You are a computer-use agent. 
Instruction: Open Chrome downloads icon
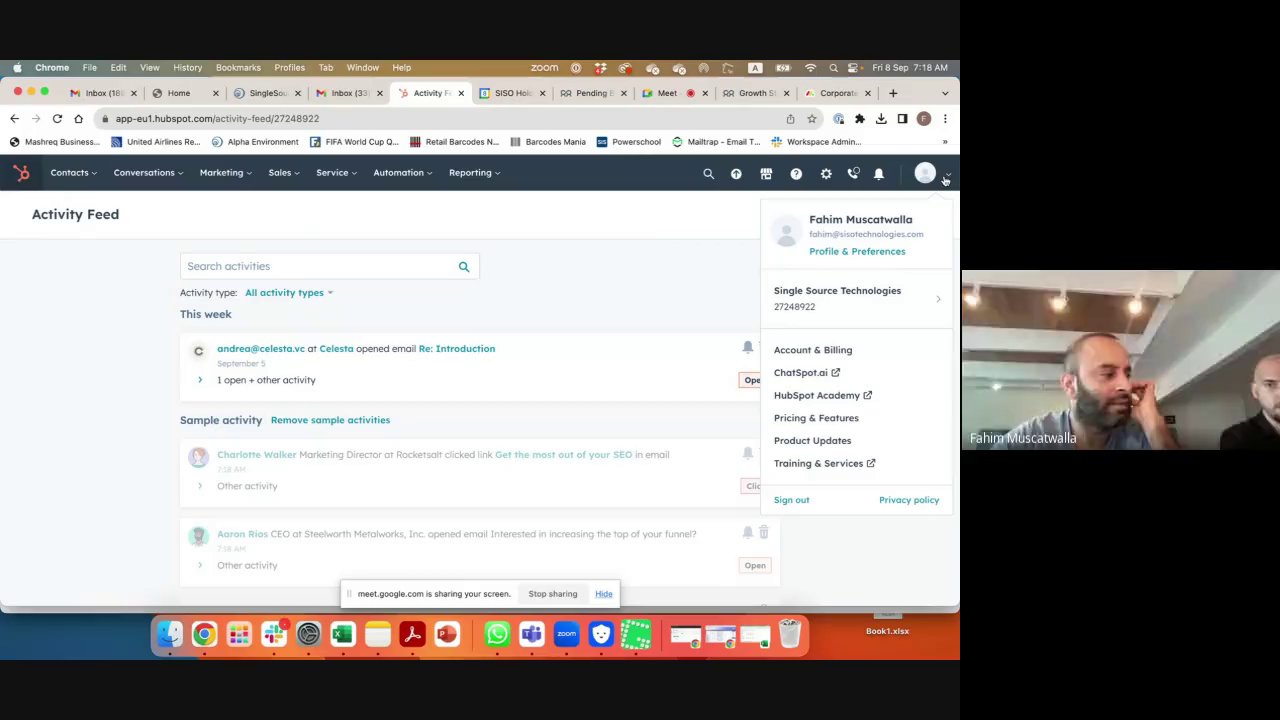pos(881,118)
